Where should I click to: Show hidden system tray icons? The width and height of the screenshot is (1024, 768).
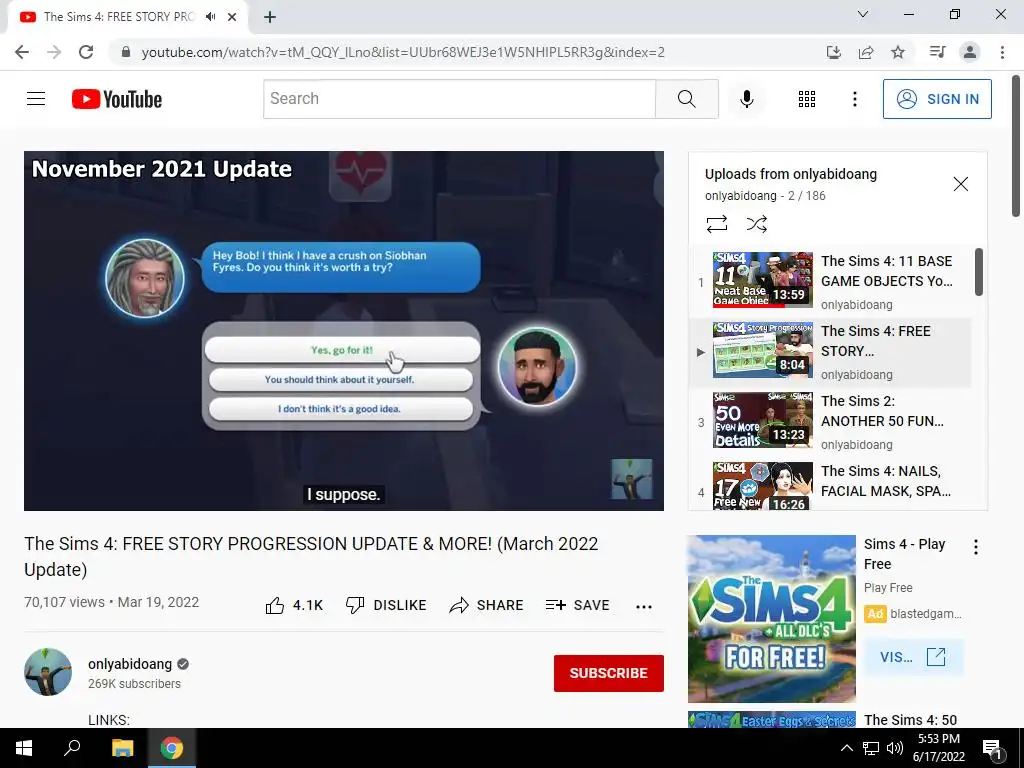coord(846,748)
